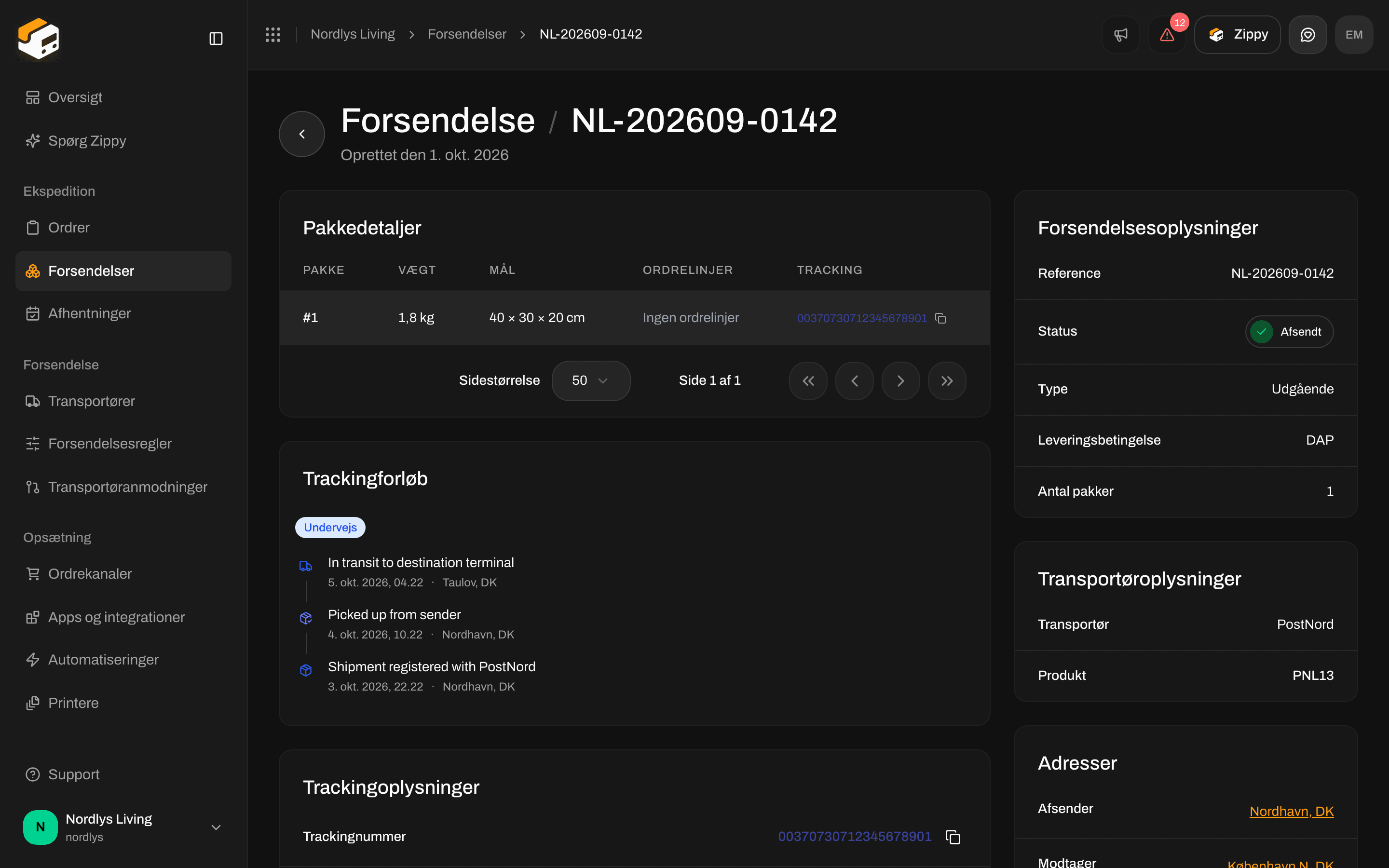
Task: Copy tracking number in package row
Action: click(x=940, y=318)
